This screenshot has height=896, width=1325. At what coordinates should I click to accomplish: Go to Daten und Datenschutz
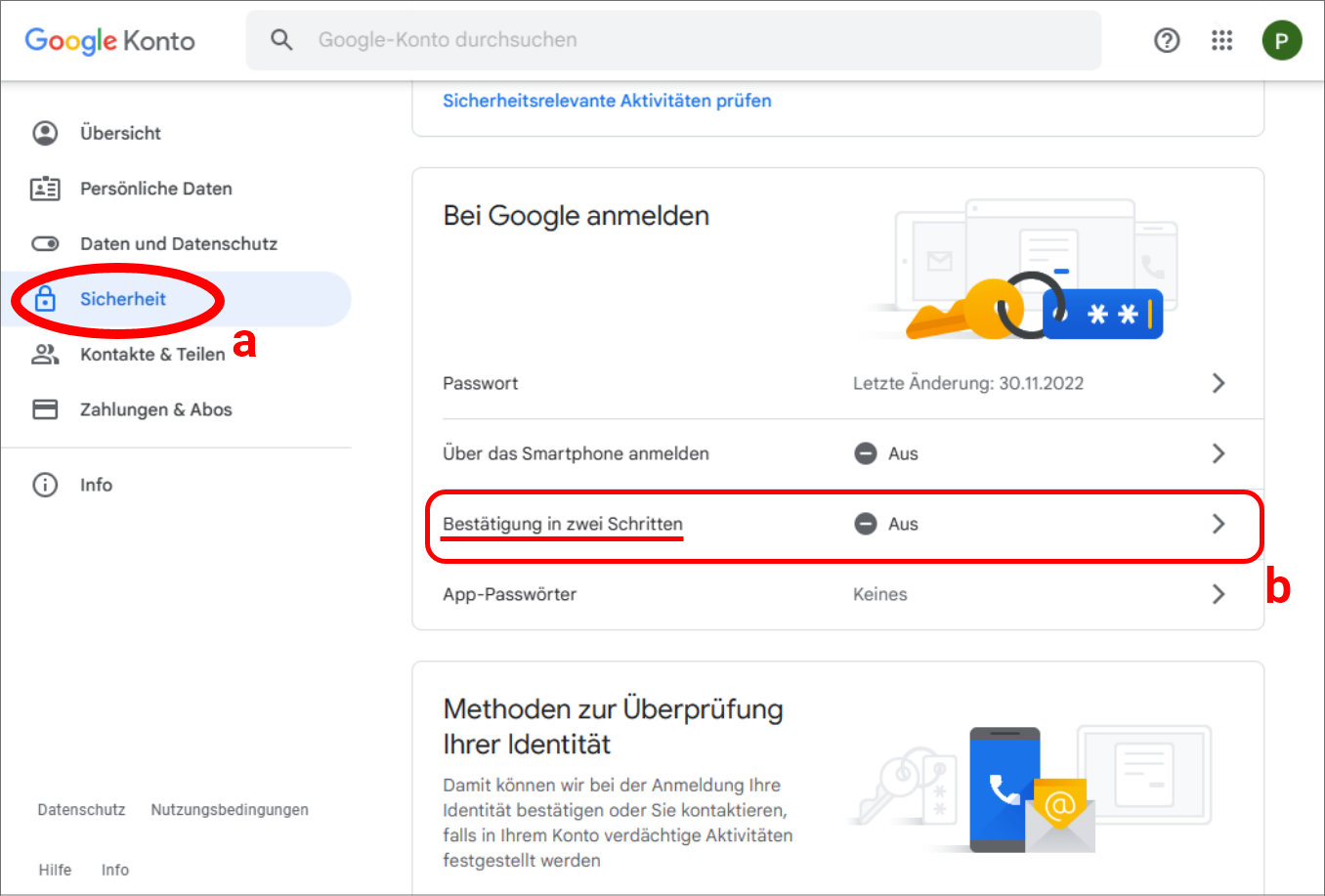pos(176,243)
